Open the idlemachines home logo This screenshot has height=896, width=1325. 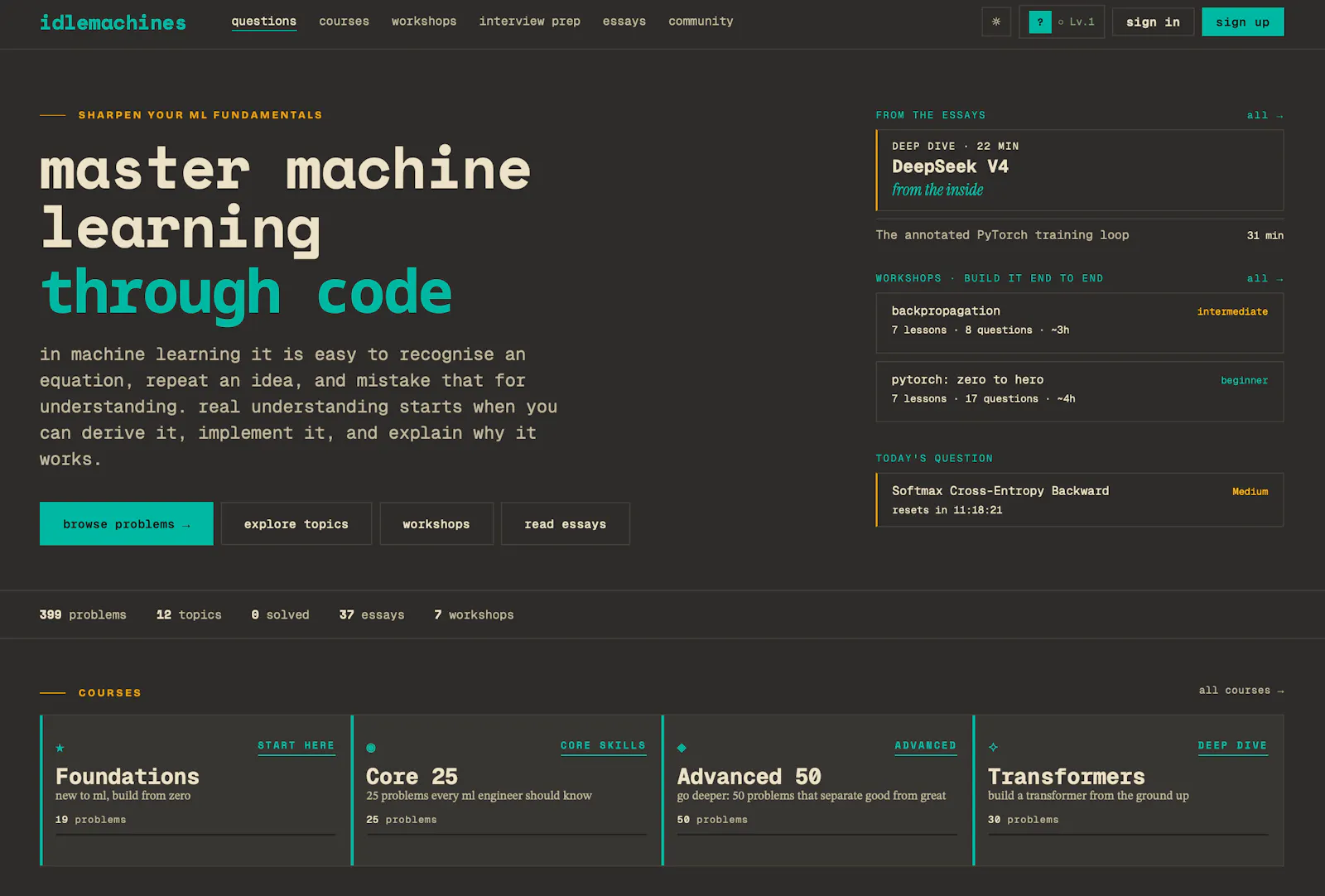(x=113, y=22)
